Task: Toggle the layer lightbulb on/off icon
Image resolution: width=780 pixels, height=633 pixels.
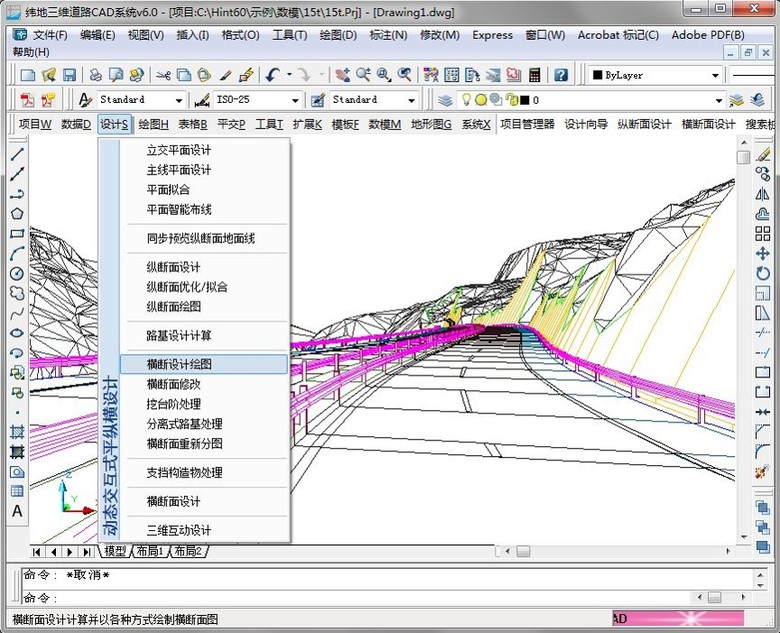Action: [465, 100]
